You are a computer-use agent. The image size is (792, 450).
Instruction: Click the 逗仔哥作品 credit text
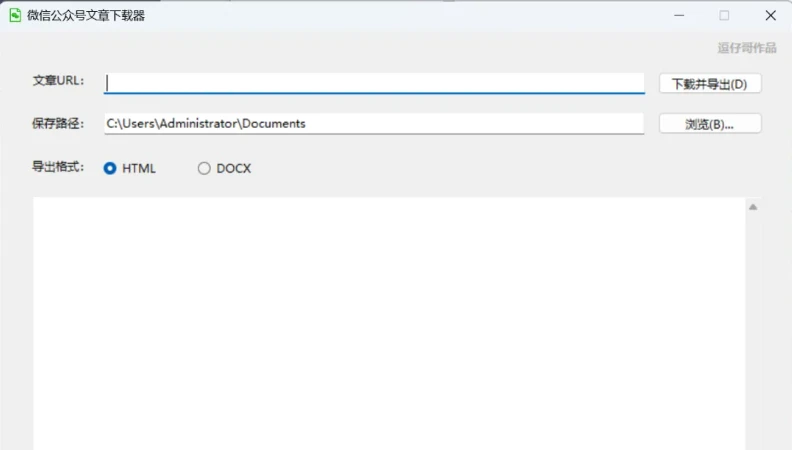pyautogui.click(x=746, y=47)
